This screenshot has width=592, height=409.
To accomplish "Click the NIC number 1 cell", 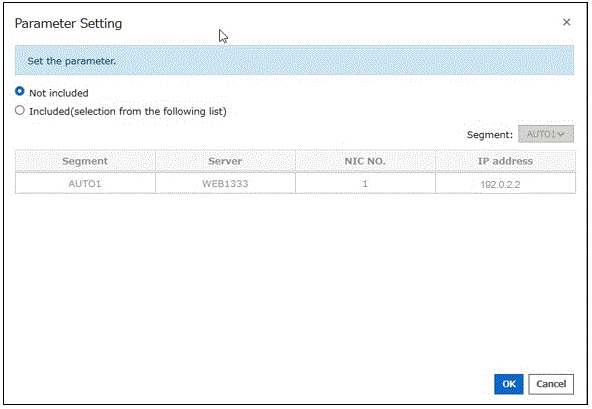I will click(365, 184).
